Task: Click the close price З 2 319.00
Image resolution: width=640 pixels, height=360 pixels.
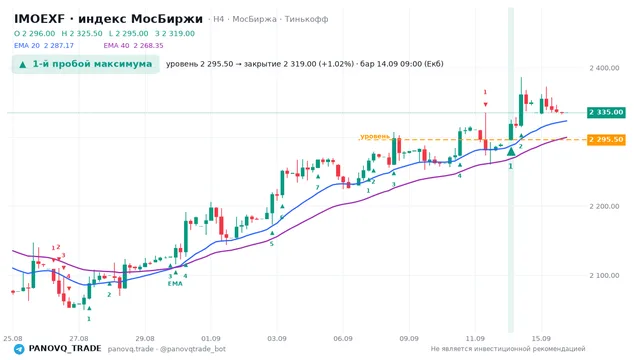Action: pos(175,33)
